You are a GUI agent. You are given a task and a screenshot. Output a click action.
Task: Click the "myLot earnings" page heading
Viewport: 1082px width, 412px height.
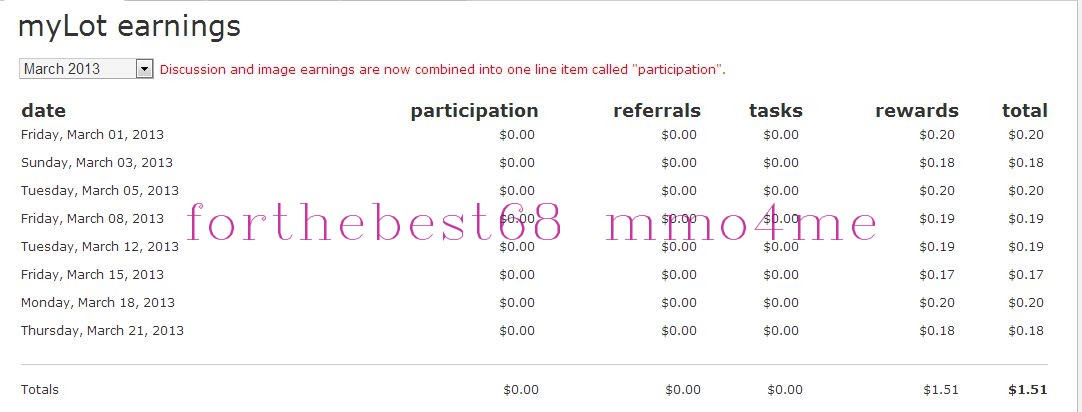129,26
